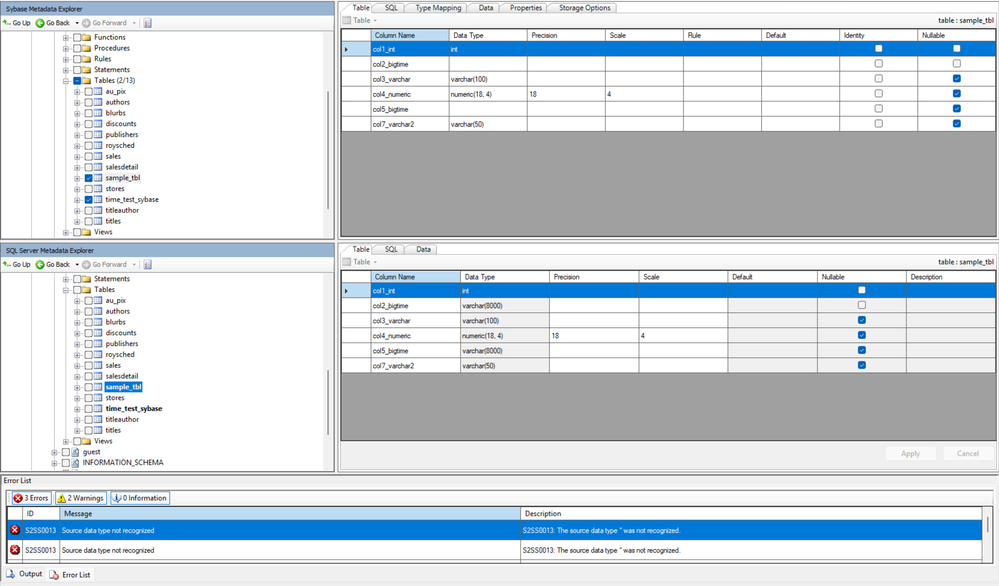Screen dimensions: 999x586
Task: Toggle Nullable checkbox for col3_varchar in Sybase table
Action: click(956, 79)
